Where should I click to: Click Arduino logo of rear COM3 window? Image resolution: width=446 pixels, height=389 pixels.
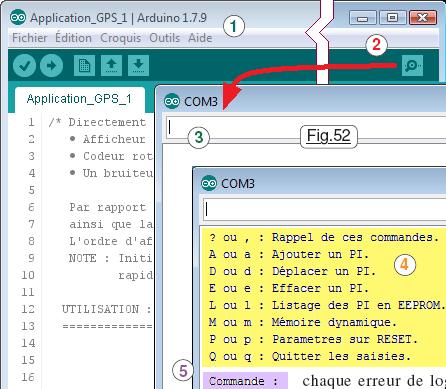click(x=172, y=101)
